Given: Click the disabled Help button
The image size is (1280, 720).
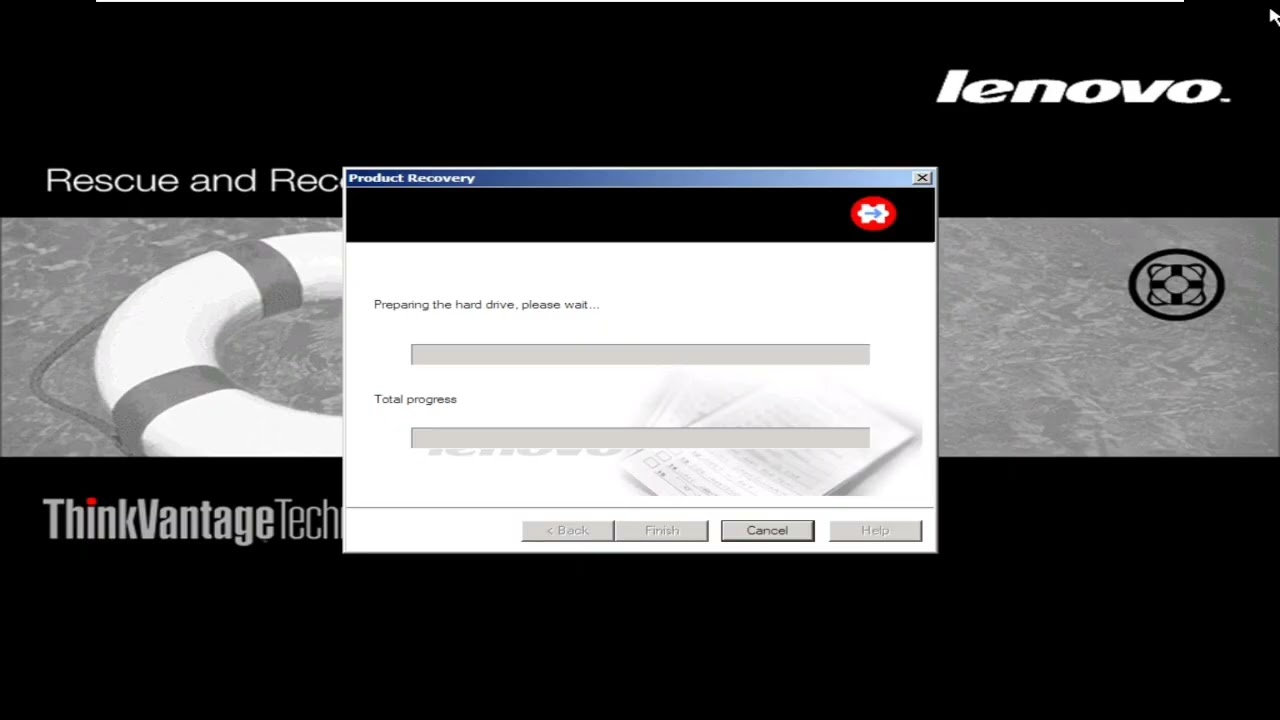Looking at the screenshot, I should (x=875, y=530).
